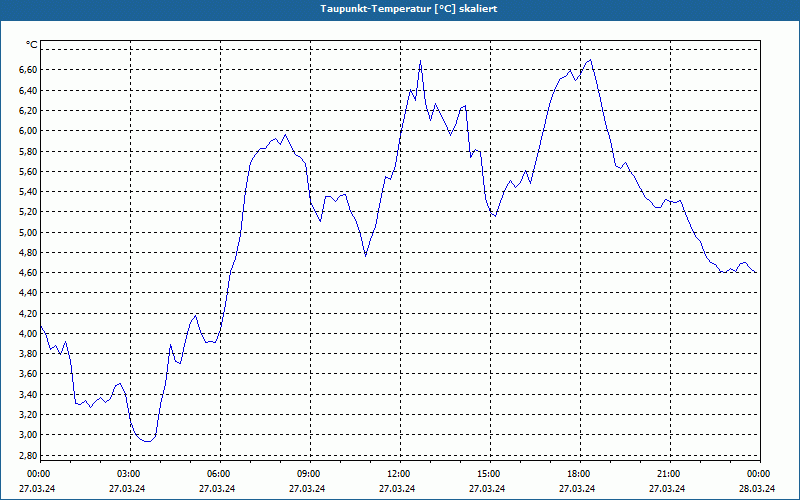Image resolution: width=800 pixels, height=500 pixels.
Task: Click the "4,40" axis value
Action: [29, 293]
